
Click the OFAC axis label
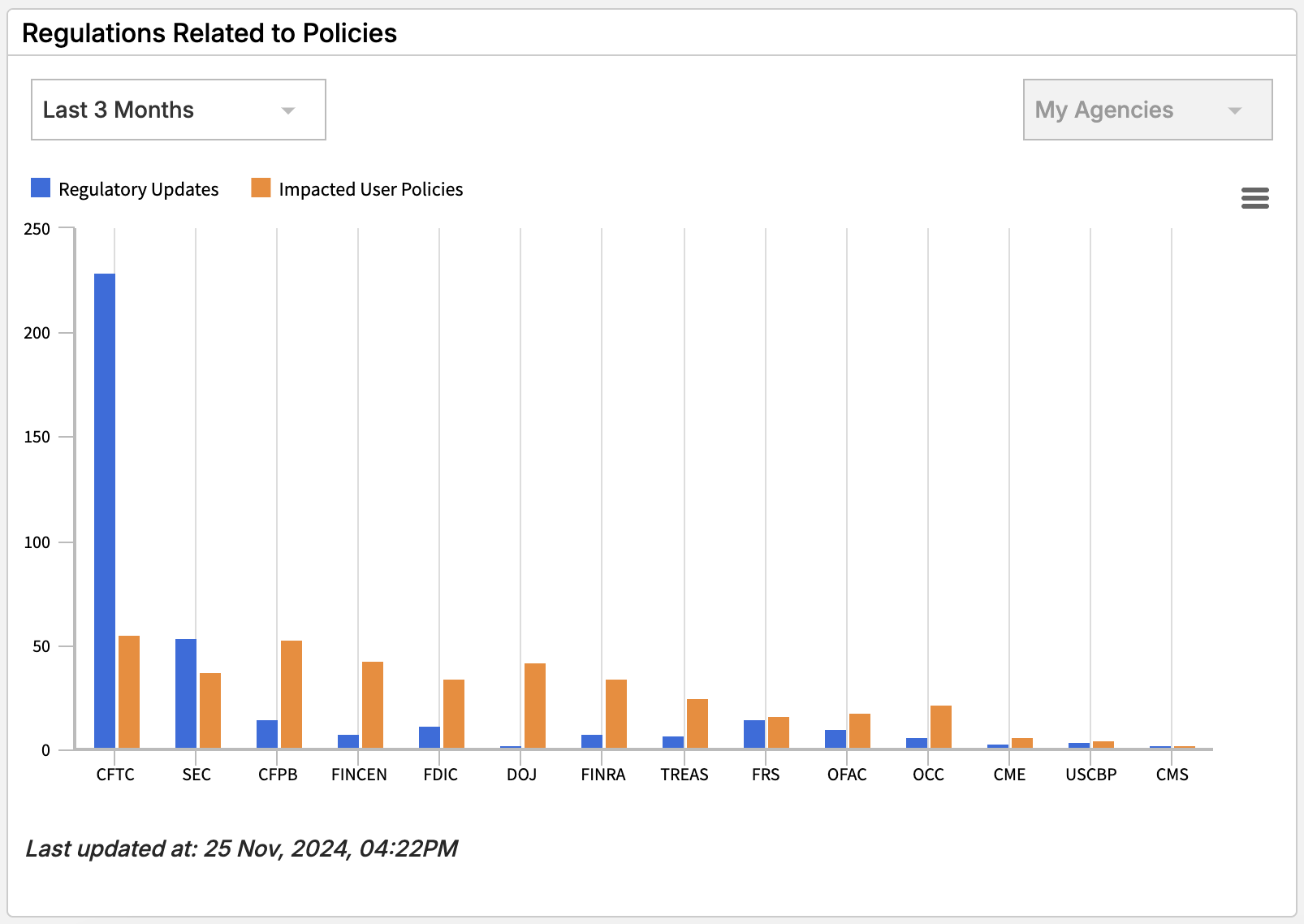click(847, 775)
